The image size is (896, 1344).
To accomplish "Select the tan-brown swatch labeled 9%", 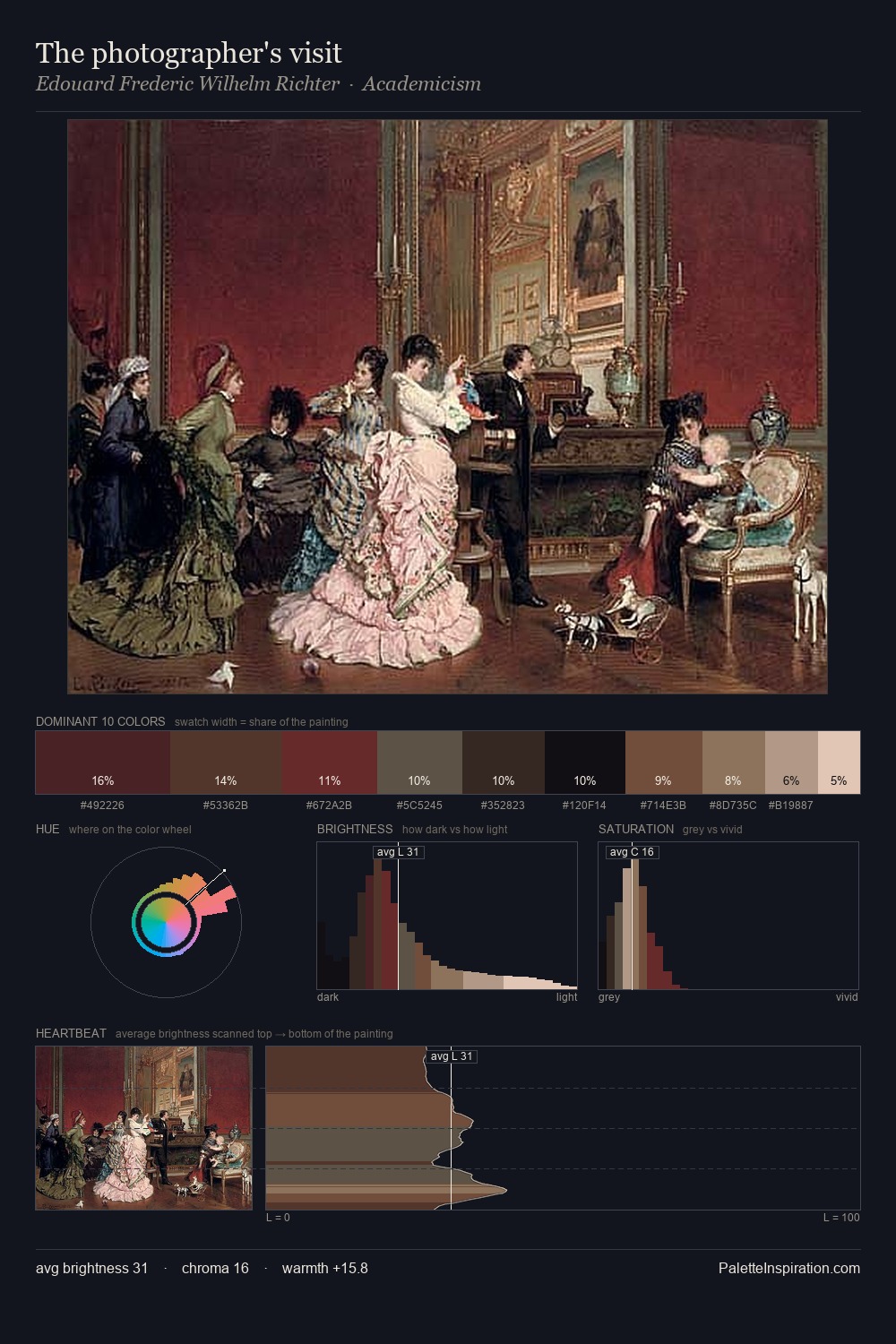I will (664, 762).
